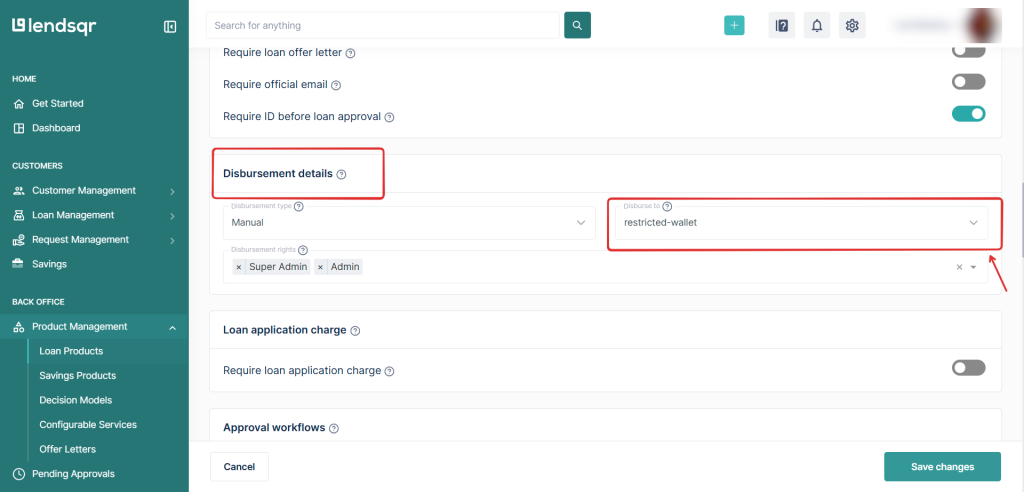1024x492 pixels.
Task: Click the Search for anything field
Action: click(x=382, y=25)
